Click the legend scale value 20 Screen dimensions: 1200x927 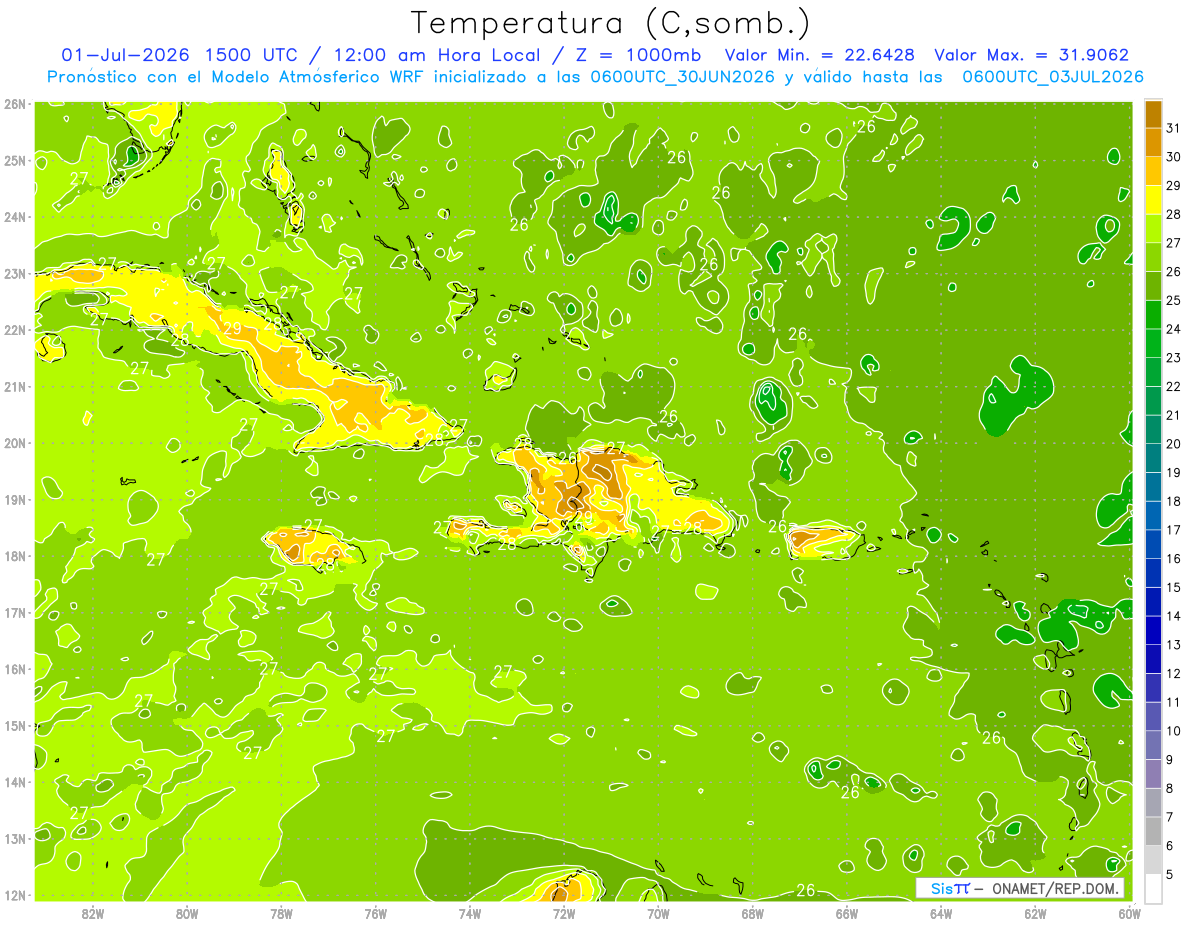click(x=1173, y=444)
